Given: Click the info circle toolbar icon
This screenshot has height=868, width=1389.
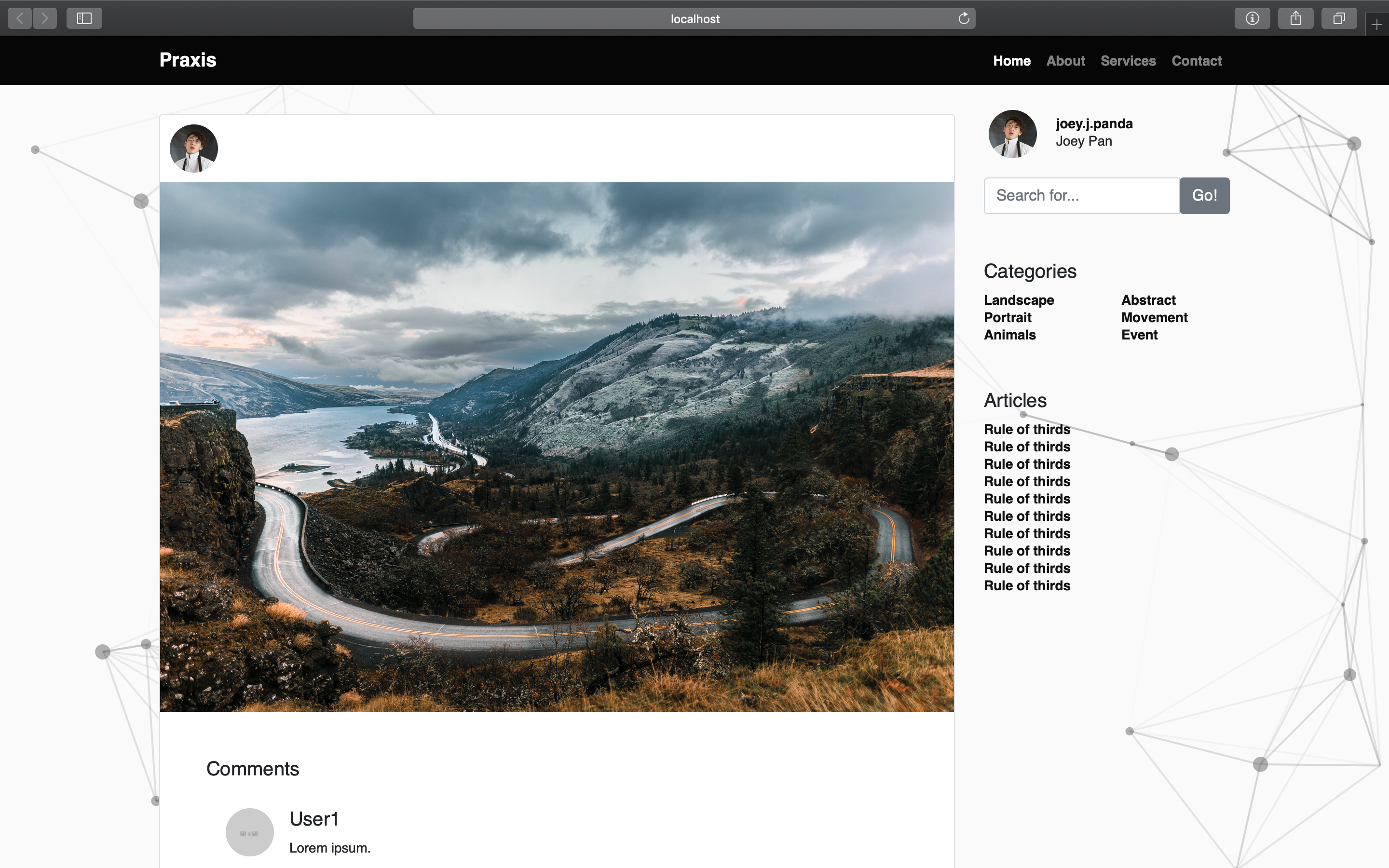Looking at the screenshot, I should pos(1252,18).
